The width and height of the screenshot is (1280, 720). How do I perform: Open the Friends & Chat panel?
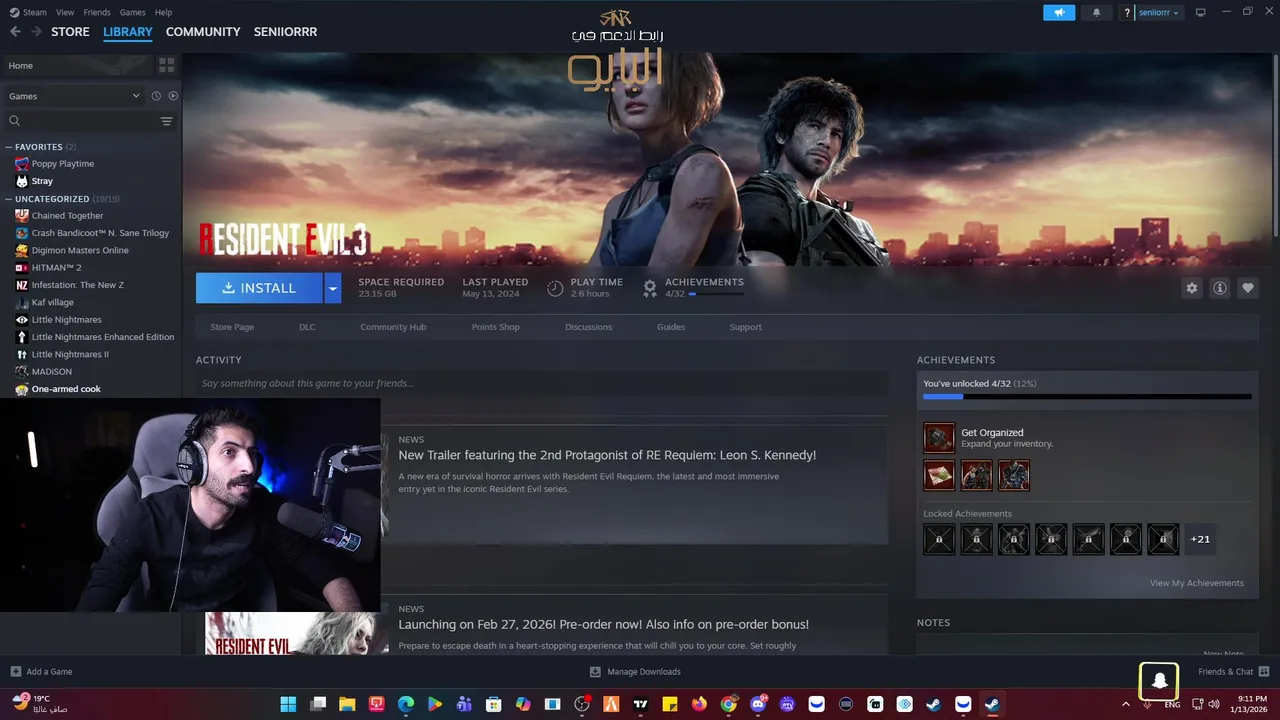[x=1233, y=672]
